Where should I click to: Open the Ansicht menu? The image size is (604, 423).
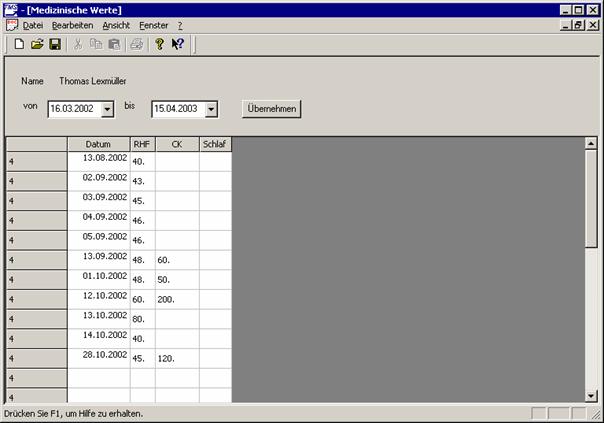point(116,25)
